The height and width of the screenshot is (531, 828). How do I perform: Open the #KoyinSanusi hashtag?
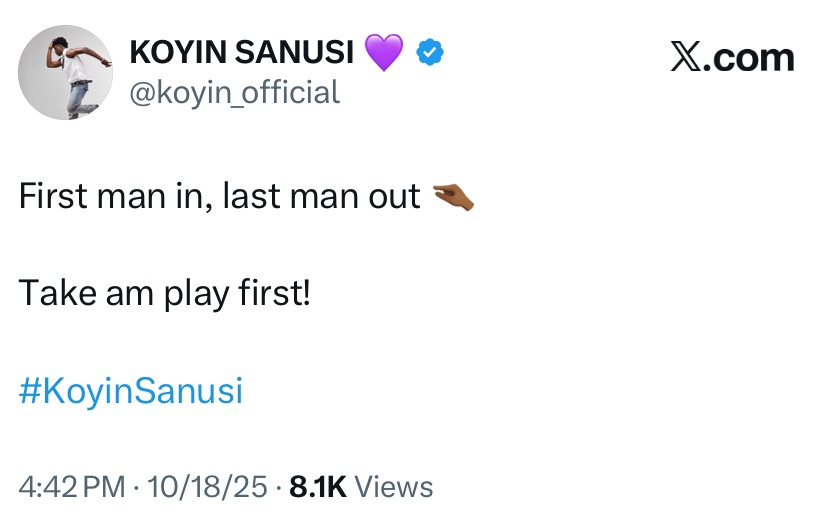click(130, 391)
